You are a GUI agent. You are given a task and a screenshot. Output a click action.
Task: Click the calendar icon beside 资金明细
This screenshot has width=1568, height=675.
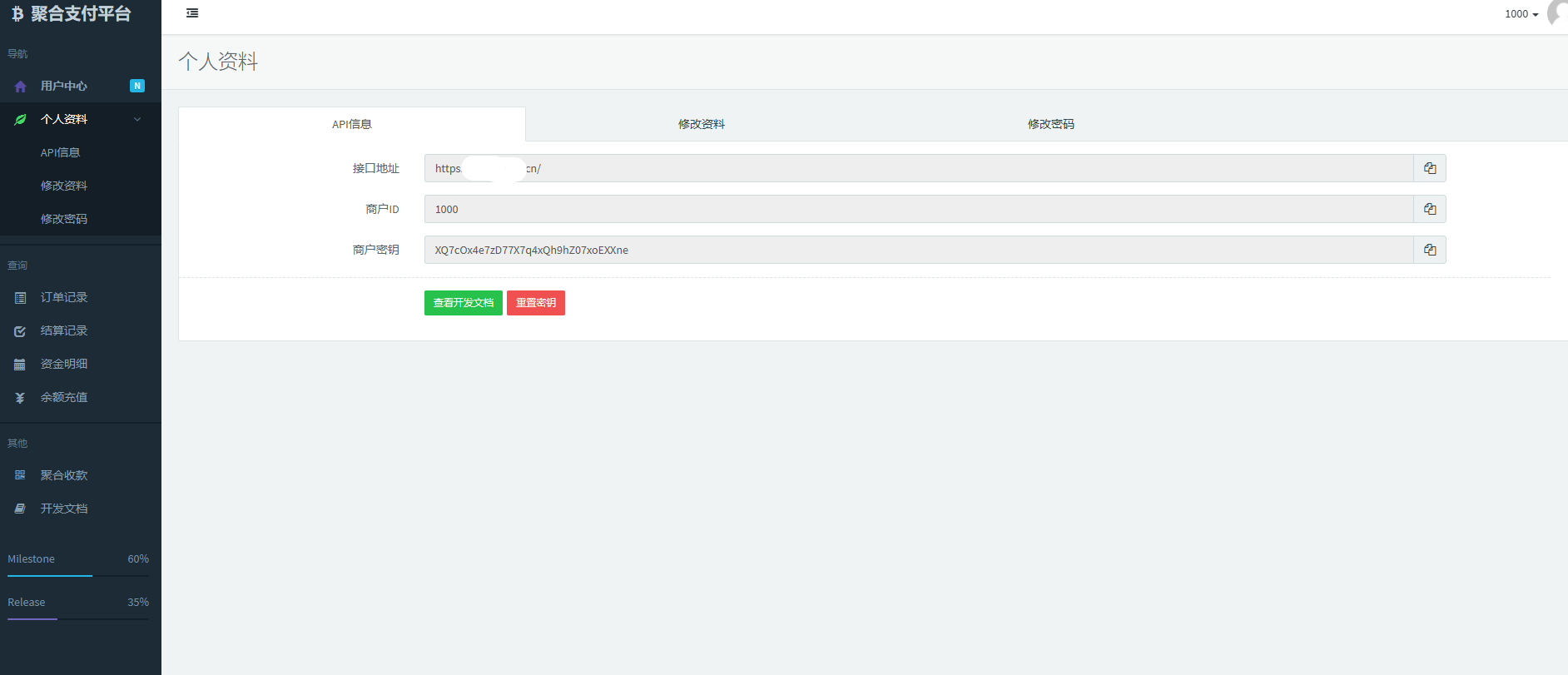coord(20,365)
